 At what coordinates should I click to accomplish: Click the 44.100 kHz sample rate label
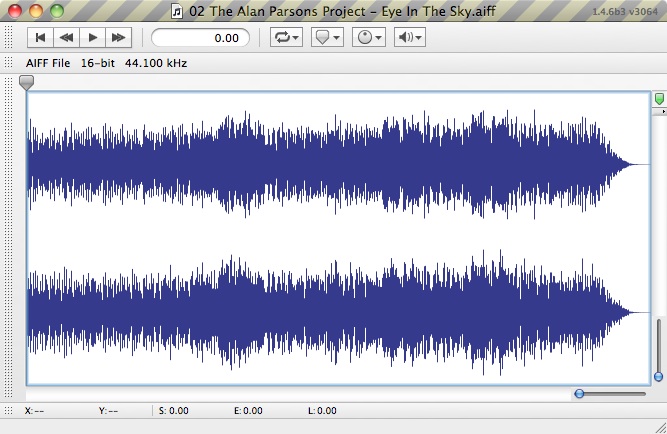tap(156, 63)
